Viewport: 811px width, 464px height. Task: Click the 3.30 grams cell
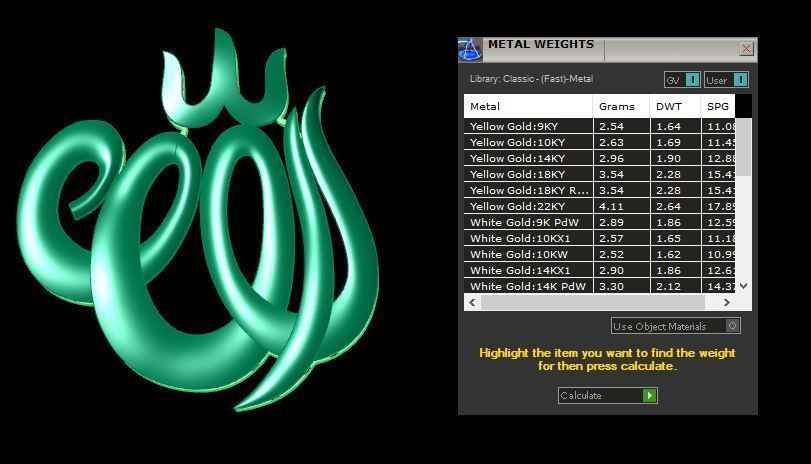(622, 286)
